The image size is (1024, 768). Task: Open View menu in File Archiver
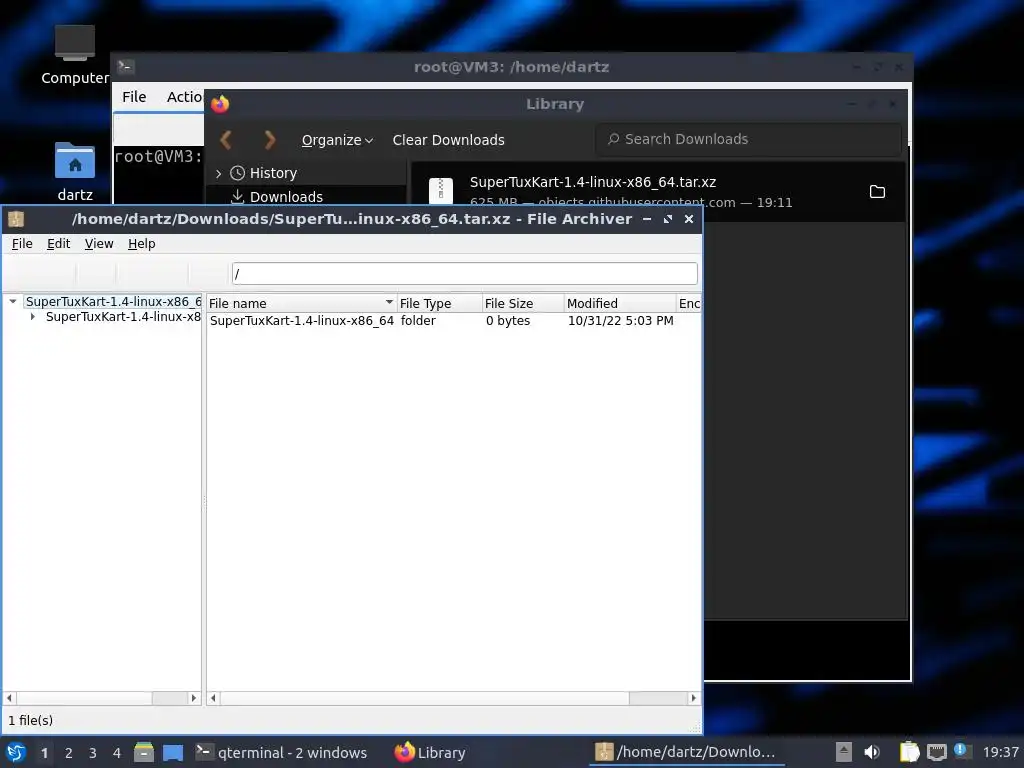coord(99,244)
